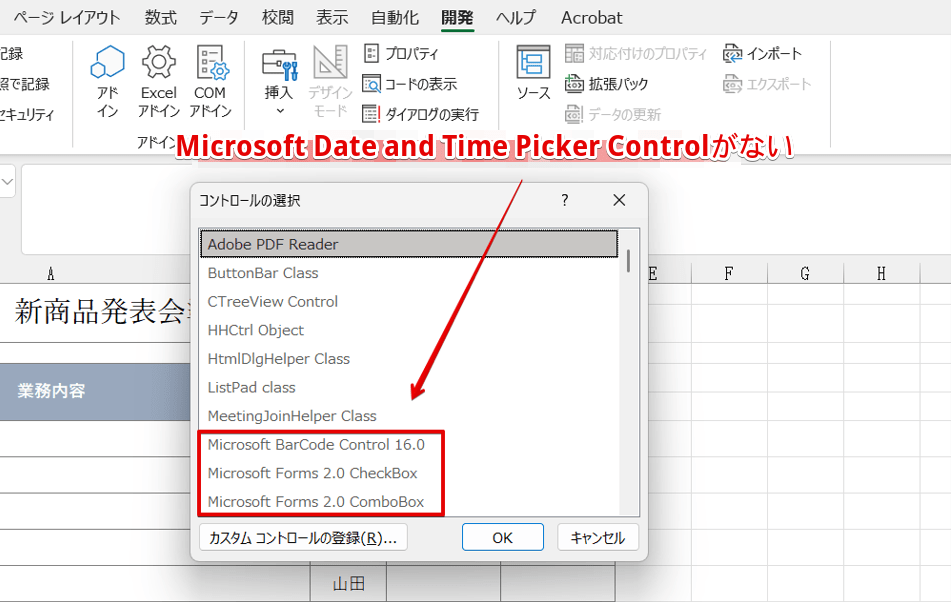Screen dimensions: 951x602
Task: Click the 業務内容 header cell
Action: (95, 392)
